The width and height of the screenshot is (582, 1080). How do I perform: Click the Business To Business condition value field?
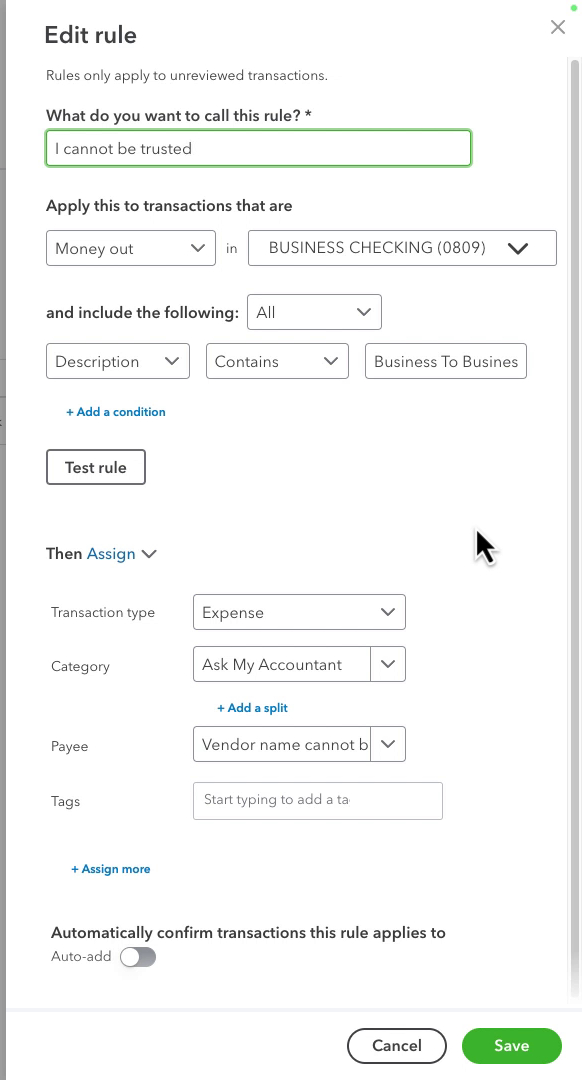tap(446, 361)
